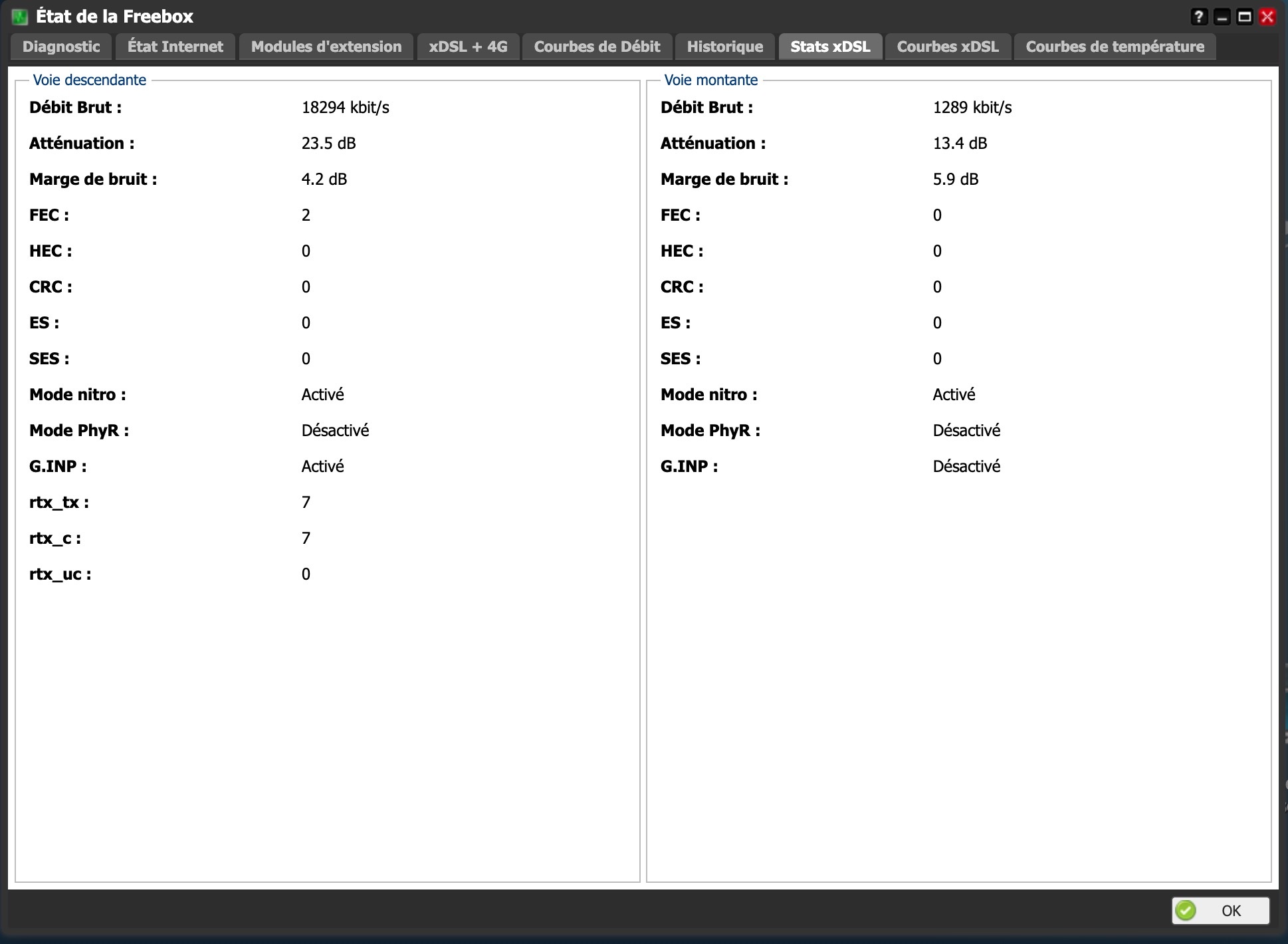Click the green checkmark icon on OK button
Image resolution: width=1288 pixels, height=944 pixels.
coord(1185,910)
